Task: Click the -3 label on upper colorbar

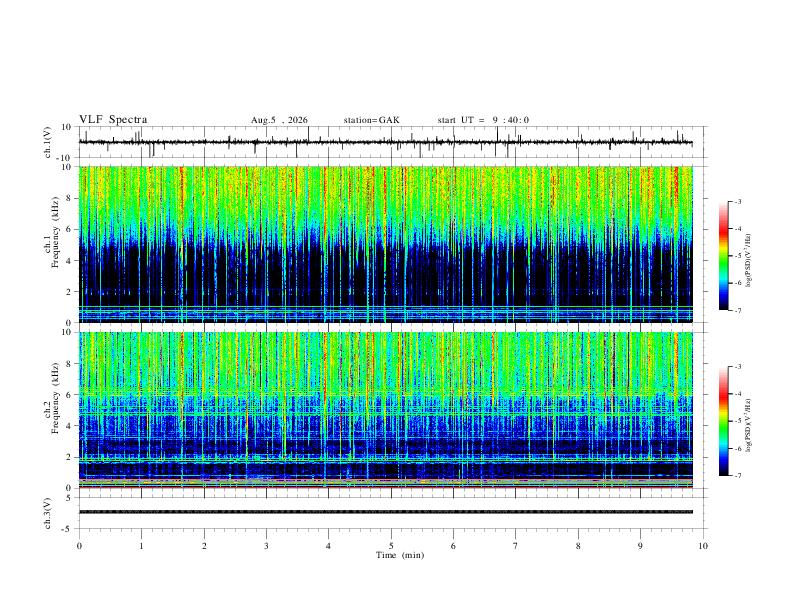Action: 737,201
